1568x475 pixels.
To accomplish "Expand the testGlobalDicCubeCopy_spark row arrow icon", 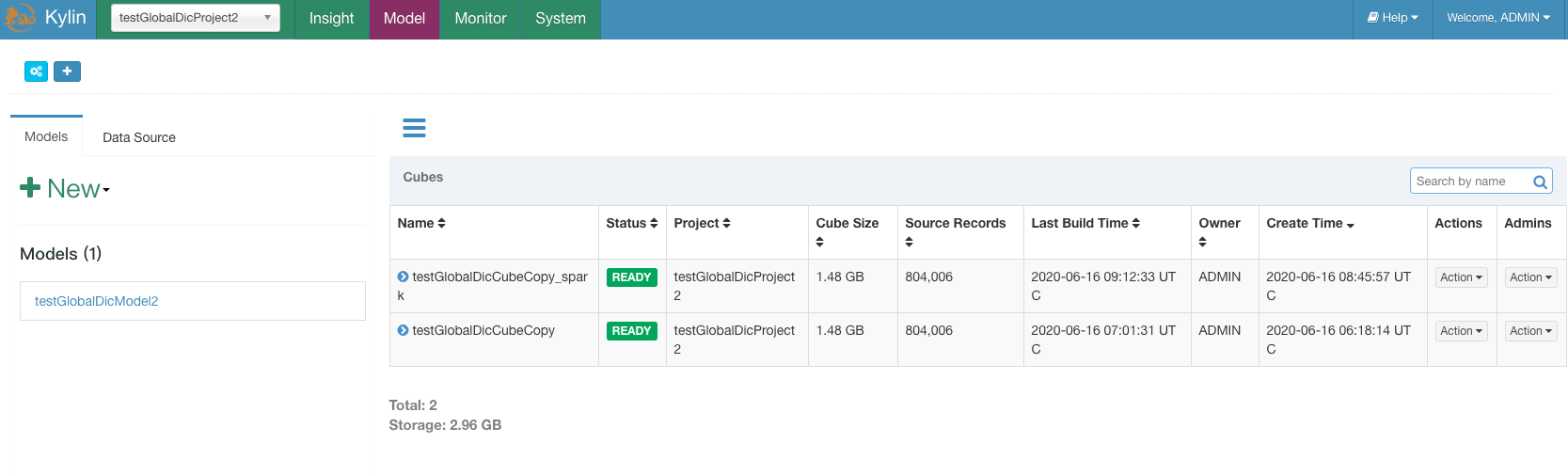I will (403, 277).
